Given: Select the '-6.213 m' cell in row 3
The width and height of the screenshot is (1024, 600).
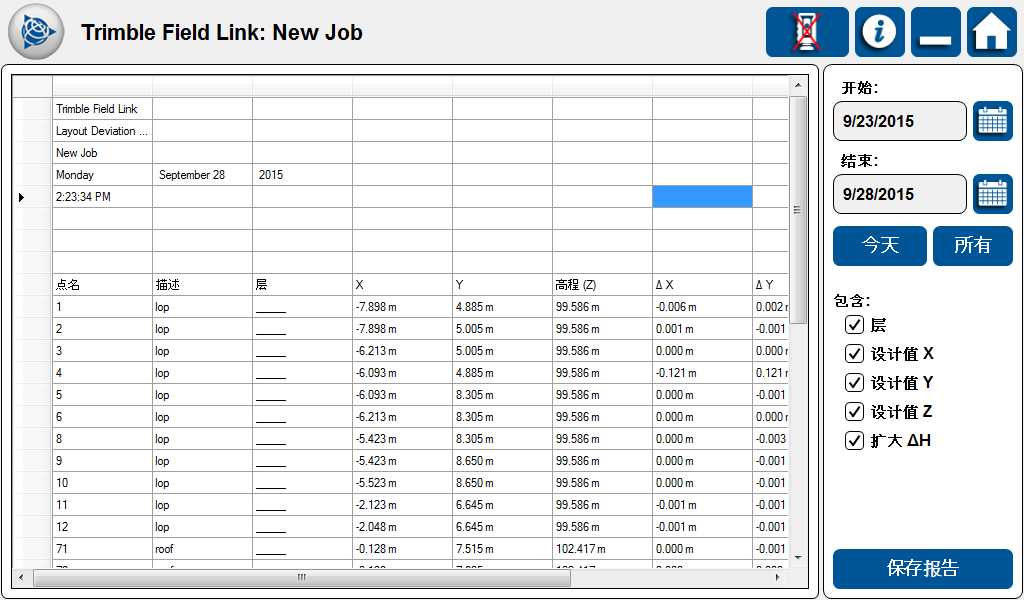Looking at the screenshot, I should [402, 351].
